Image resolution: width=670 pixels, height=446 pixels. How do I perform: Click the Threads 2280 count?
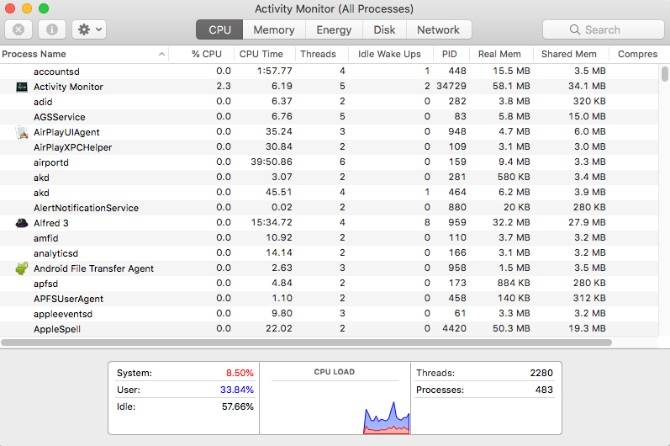[541, 373]
